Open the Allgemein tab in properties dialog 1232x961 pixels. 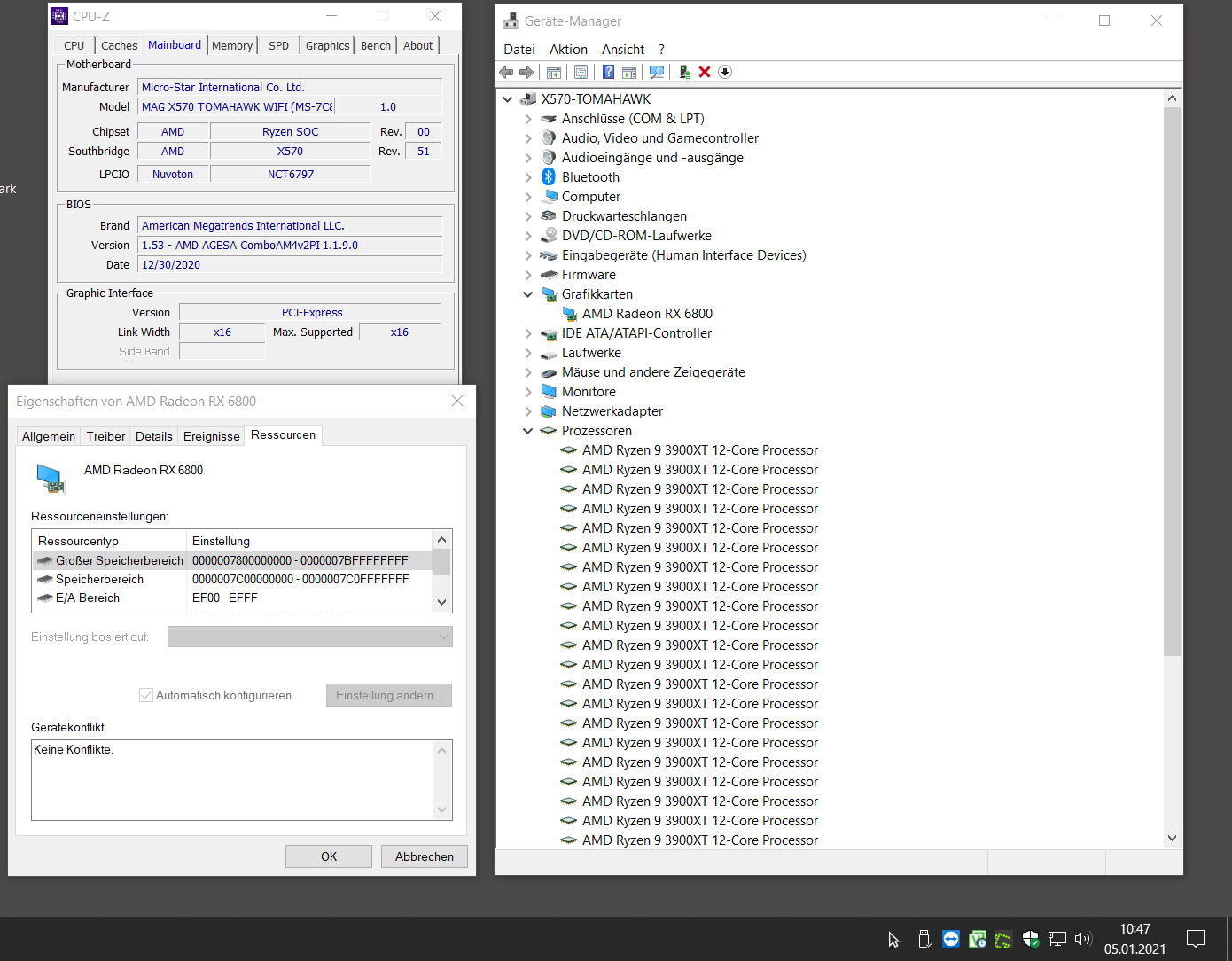[x=49, y=436]
